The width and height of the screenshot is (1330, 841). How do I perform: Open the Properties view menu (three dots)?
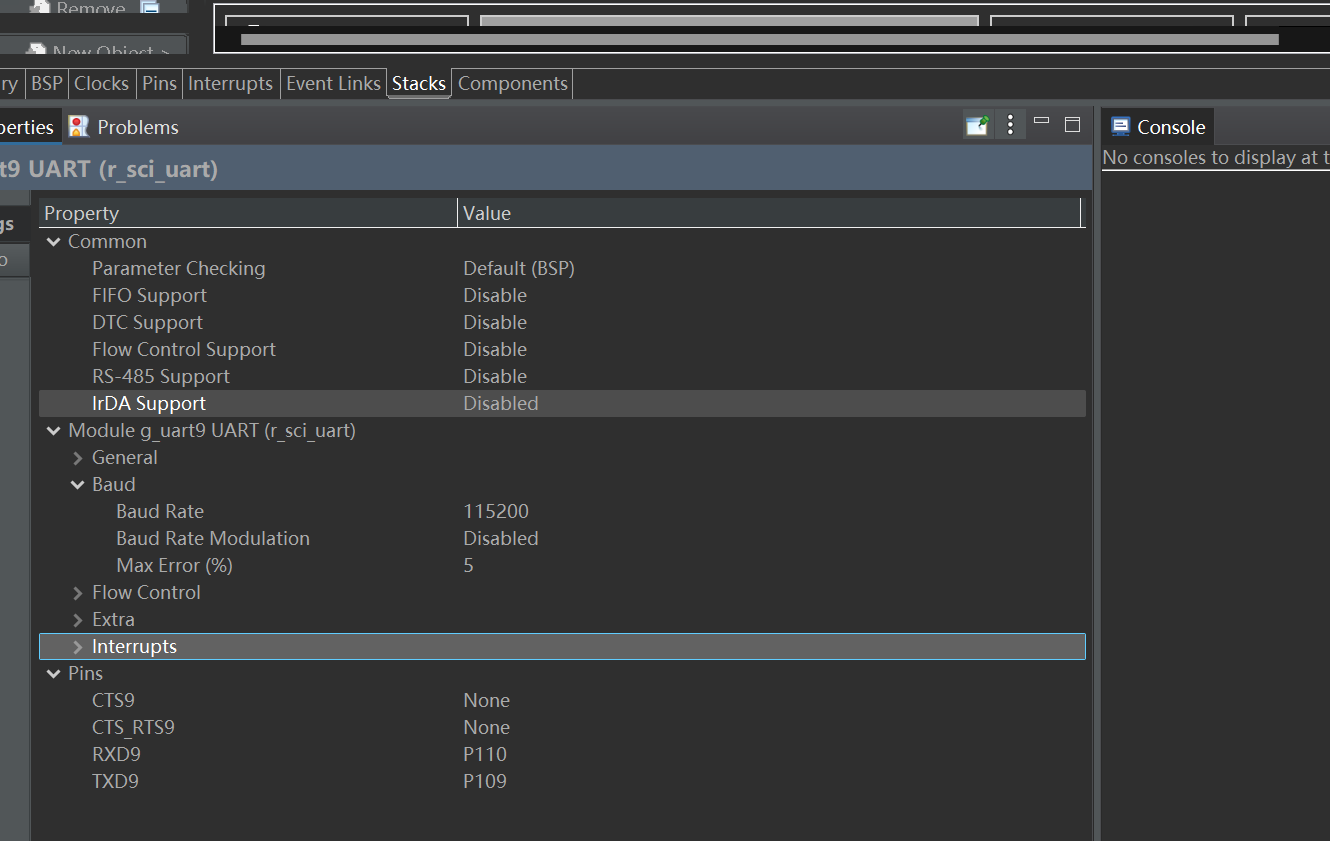coord(1010,125)
